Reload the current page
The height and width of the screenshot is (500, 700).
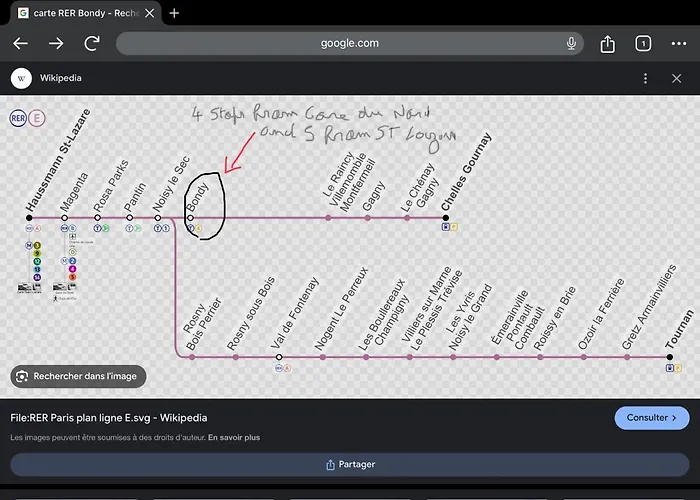[92, 43]
